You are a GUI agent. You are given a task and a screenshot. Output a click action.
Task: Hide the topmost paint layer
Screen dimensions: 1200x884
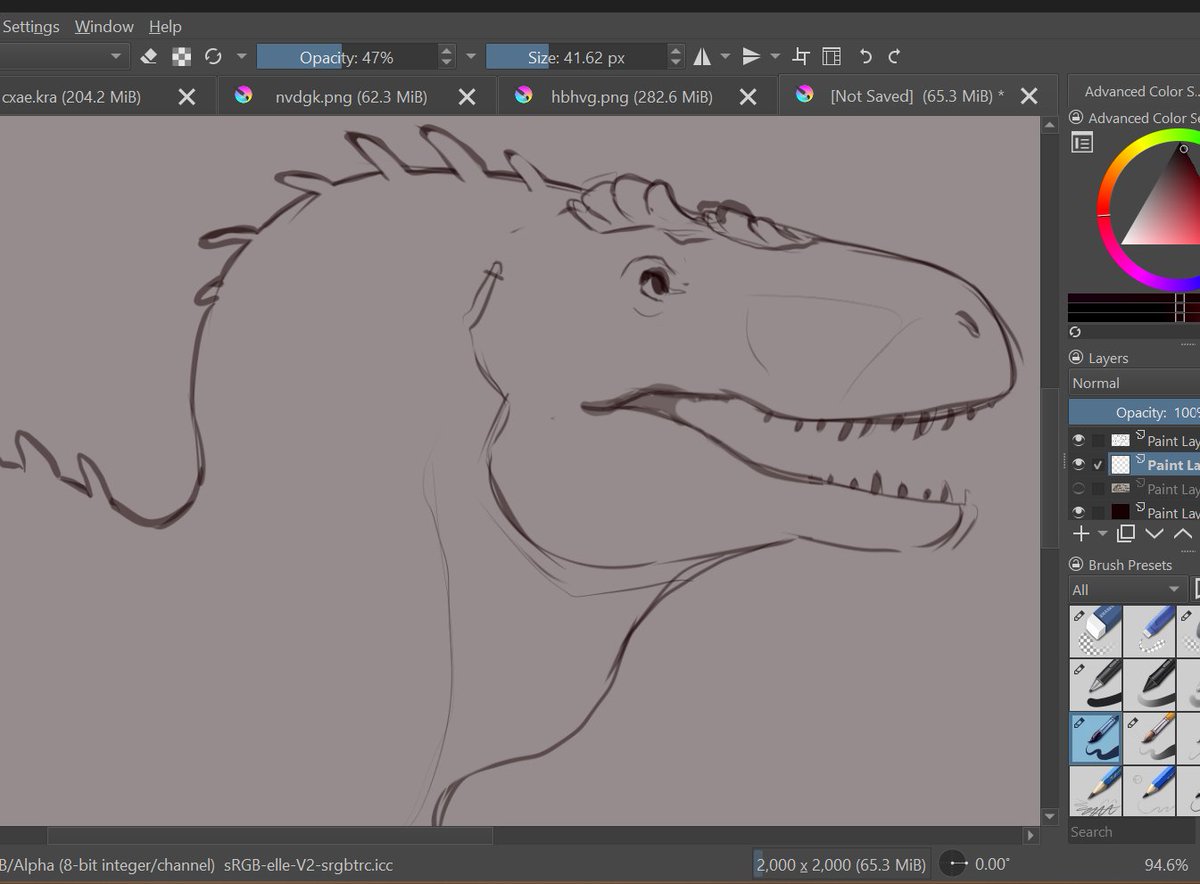1078,440
